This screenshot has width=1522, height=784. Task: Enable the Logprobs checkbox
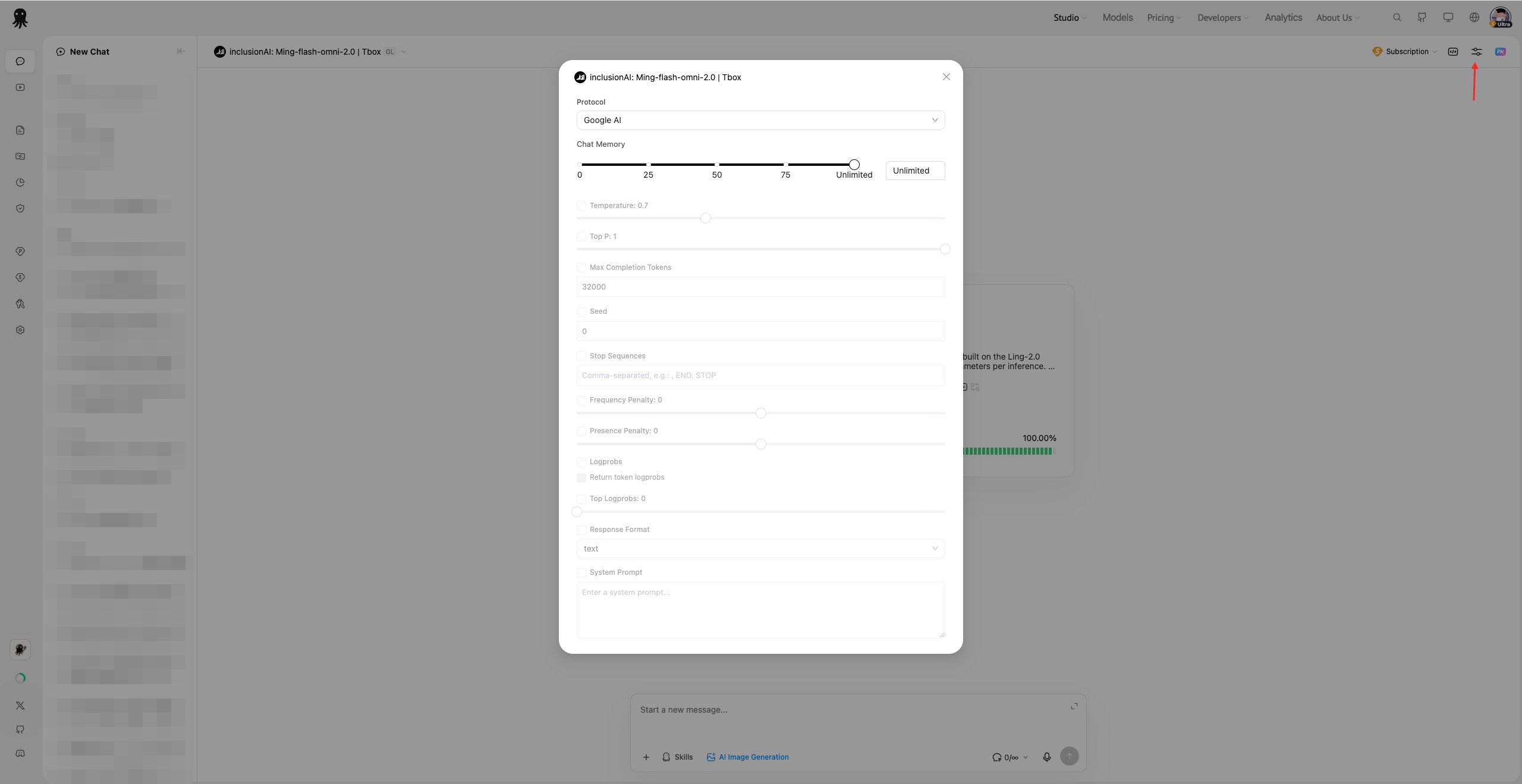581,462
